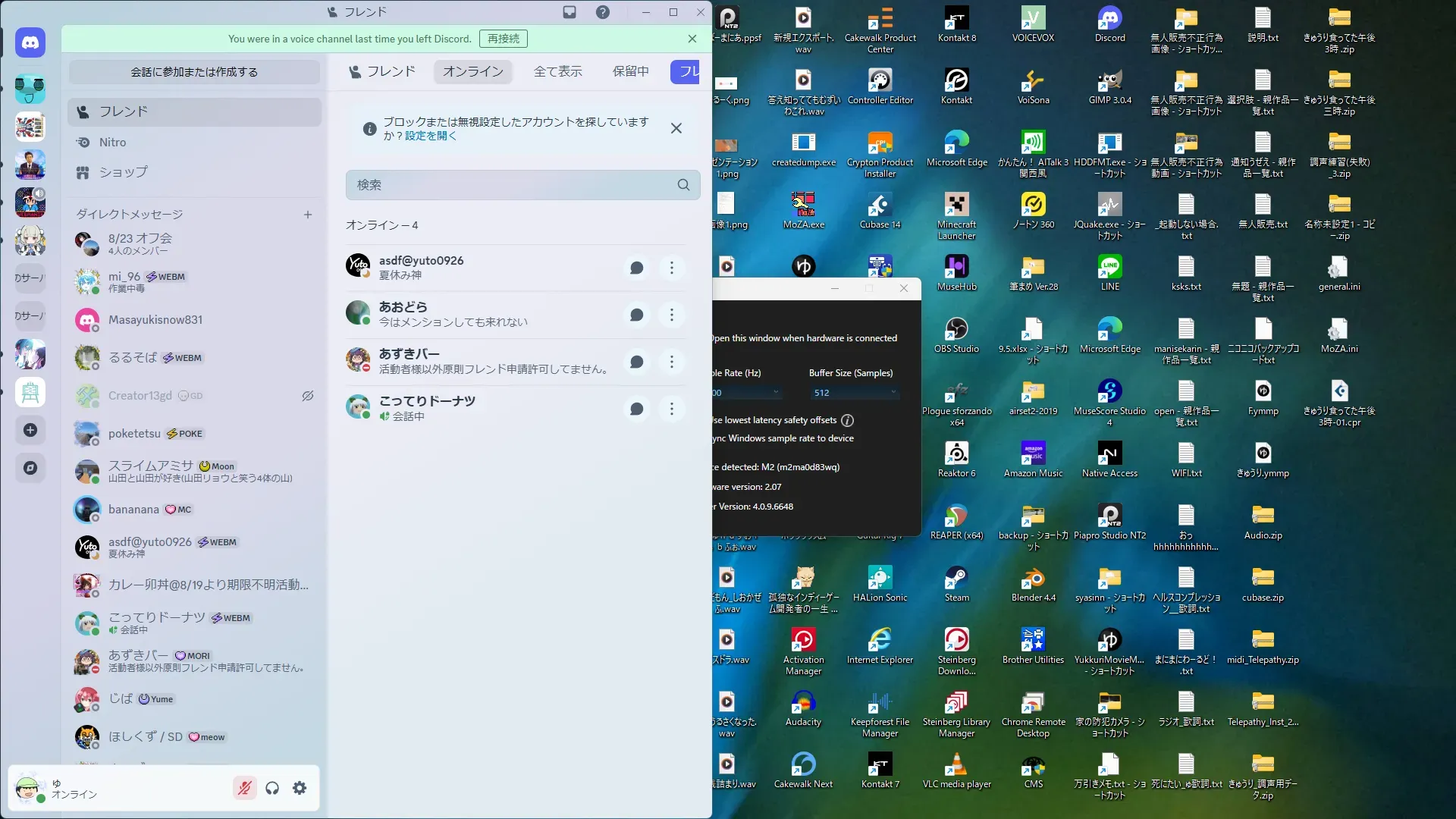
Task: Open the discover servers compass icon
Action: pyautogui.click(x=30, y=468)
